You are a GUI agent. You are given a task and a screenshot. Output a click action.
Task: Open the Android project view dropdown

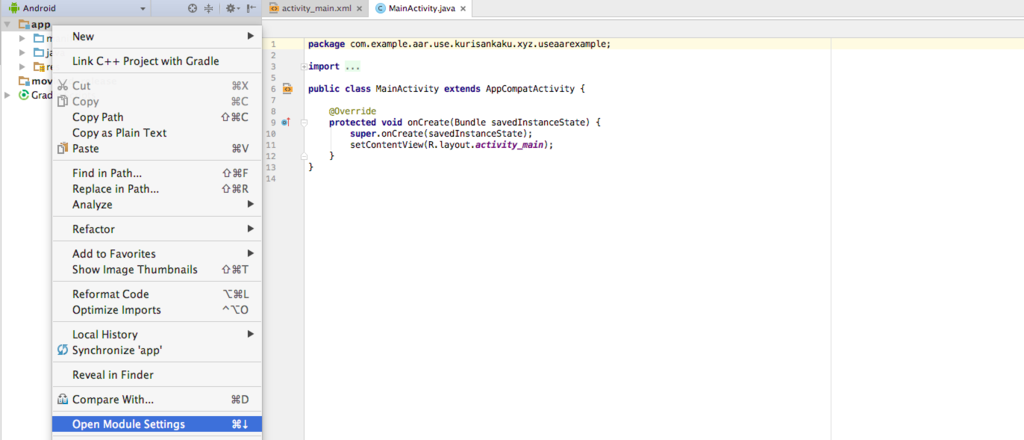pos(142,9)
